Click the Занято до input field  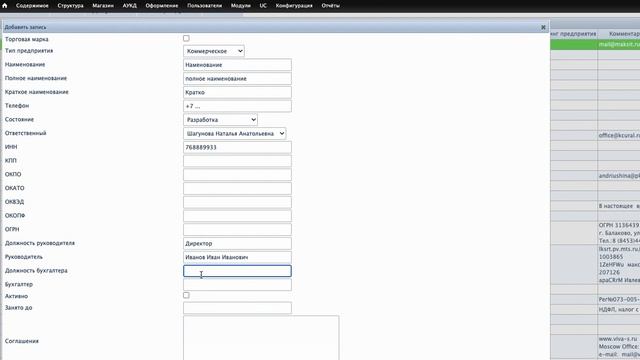click(237, 308)
